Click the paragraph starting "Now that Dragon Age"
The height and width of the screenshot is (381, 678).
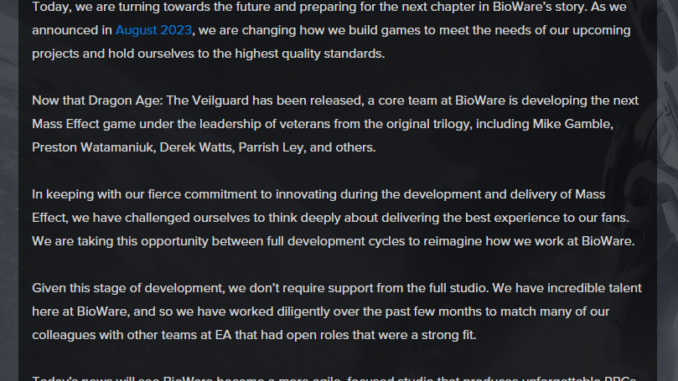(335, 124)
